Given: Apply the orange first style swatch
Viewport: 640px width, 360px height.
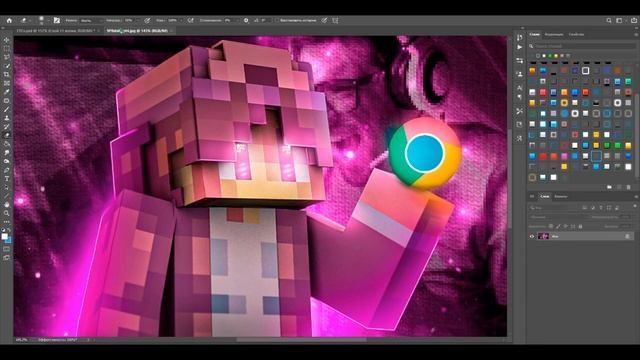Looking at the screenshot, I should coord(532,71).
